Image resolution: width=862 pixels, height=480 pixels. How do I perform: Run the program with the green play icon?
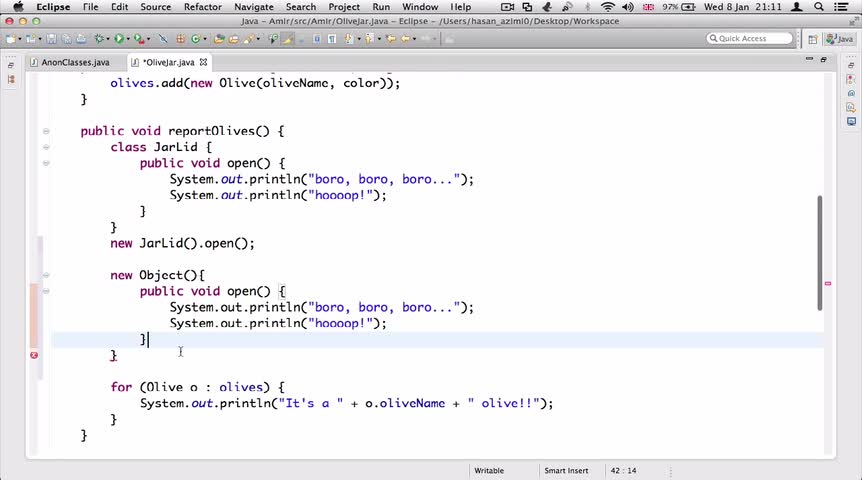pyautogui.click(x=119, y=39)
